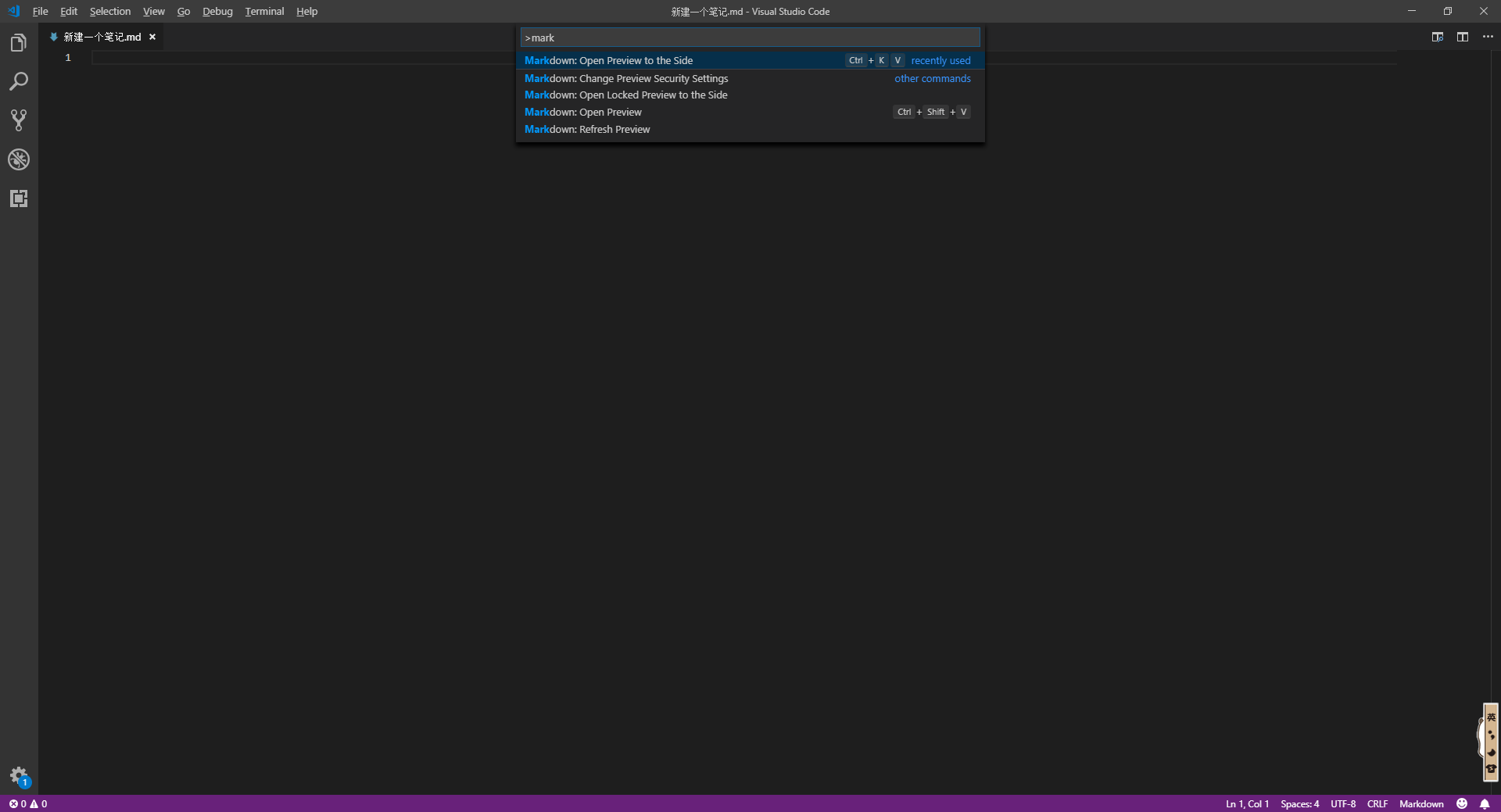Click the VS Code logo icon
1501x812 pixels.
pyautogui.click(x=14, y=11)
